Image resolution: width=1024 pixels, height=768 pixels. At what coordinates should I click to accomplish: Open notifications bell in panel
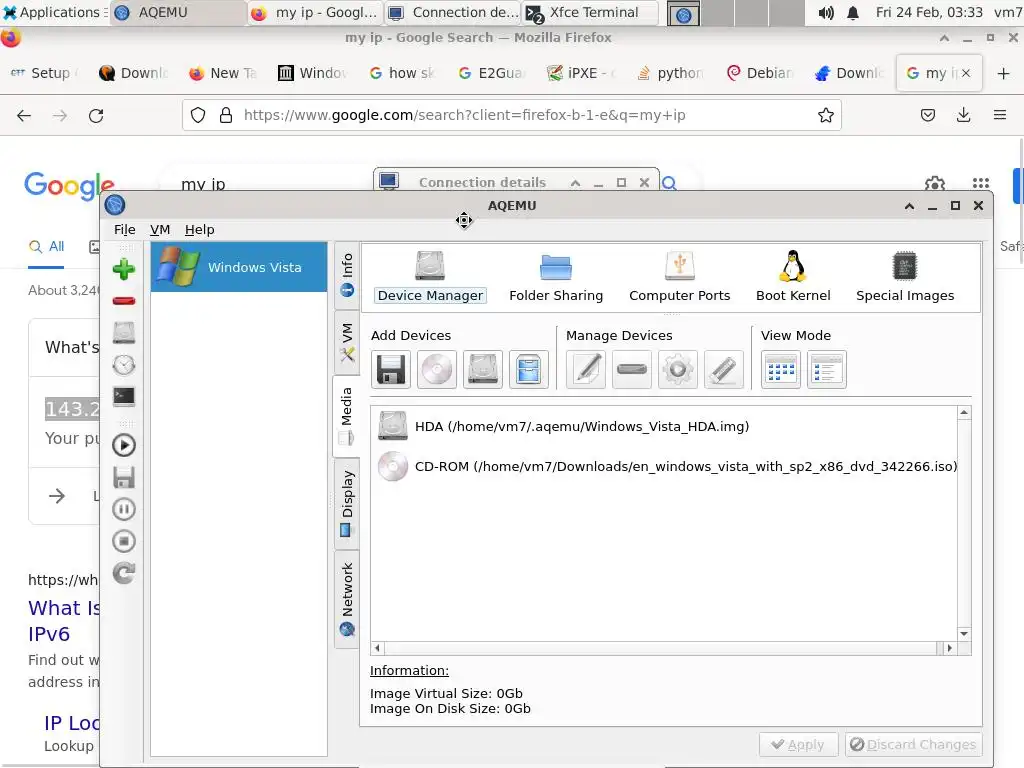pos(853,12)
